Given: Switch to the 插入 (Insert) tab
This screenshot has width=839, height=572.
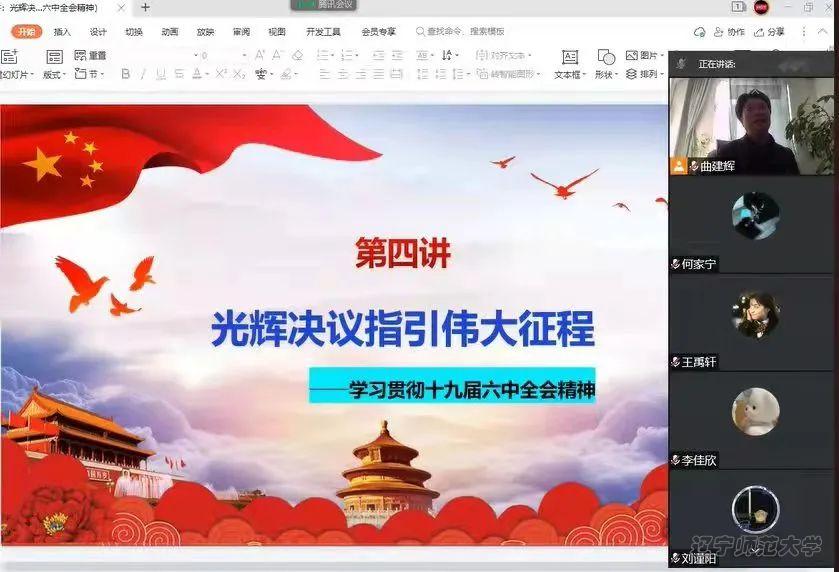Looking at the screenshot, I should (x=62, y=32).
